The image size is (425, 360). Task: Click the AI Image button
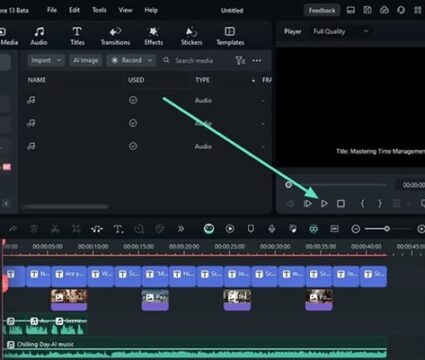[x=86, y=60]
